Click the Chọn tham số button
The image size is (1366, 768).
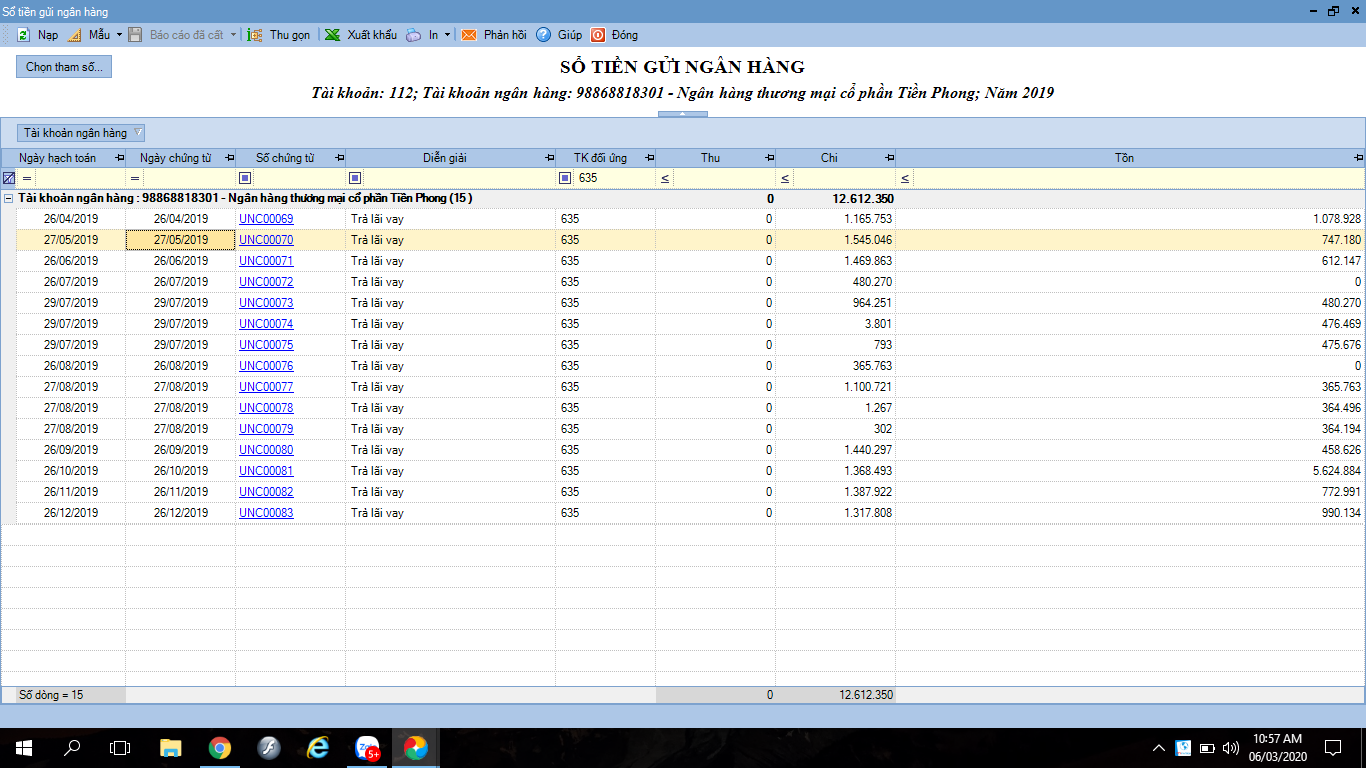click(64, 67)
